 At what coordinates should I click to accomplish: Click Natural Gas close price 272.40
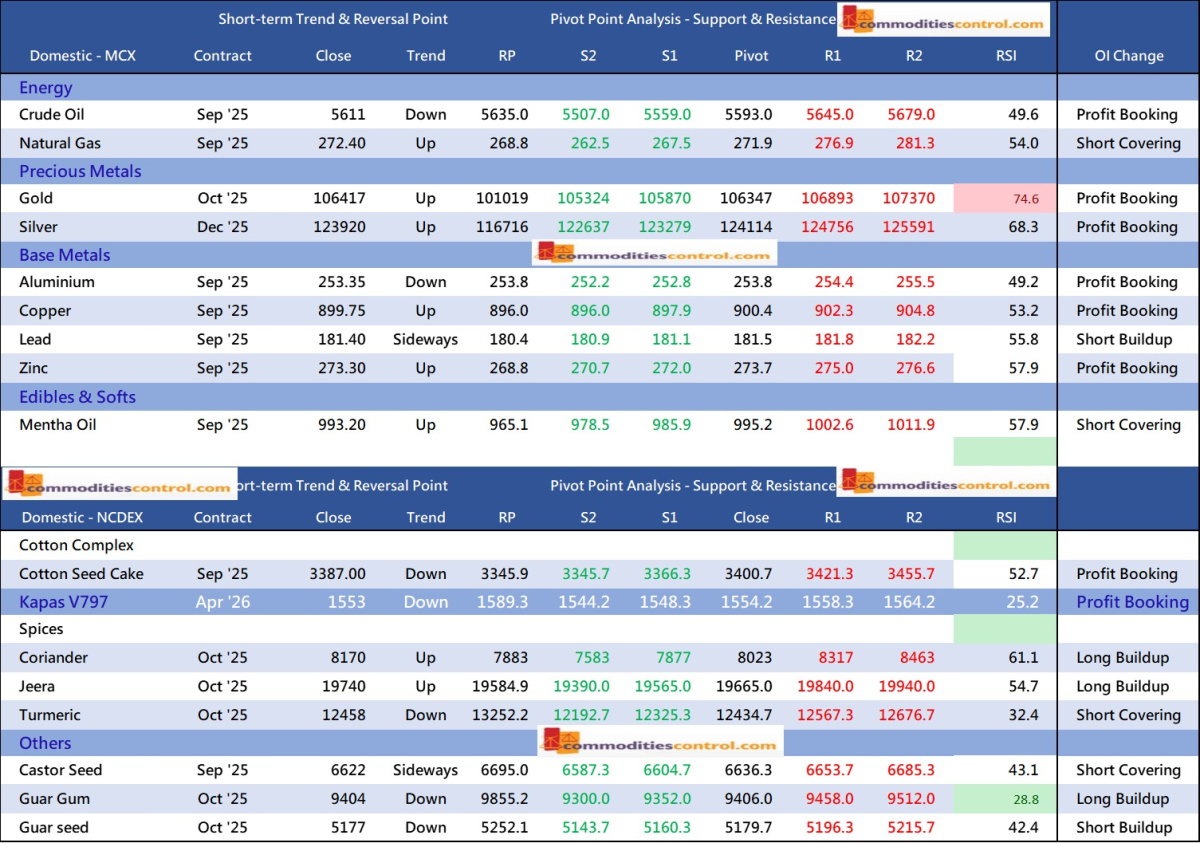tap(328, 143)
